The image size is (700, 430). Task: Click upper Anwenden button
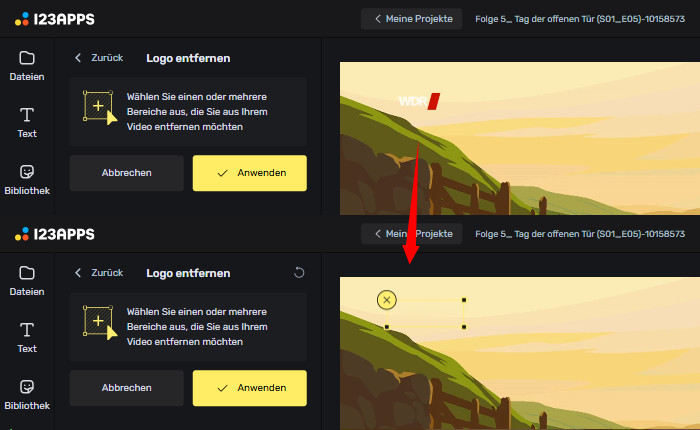click(250, 173)
